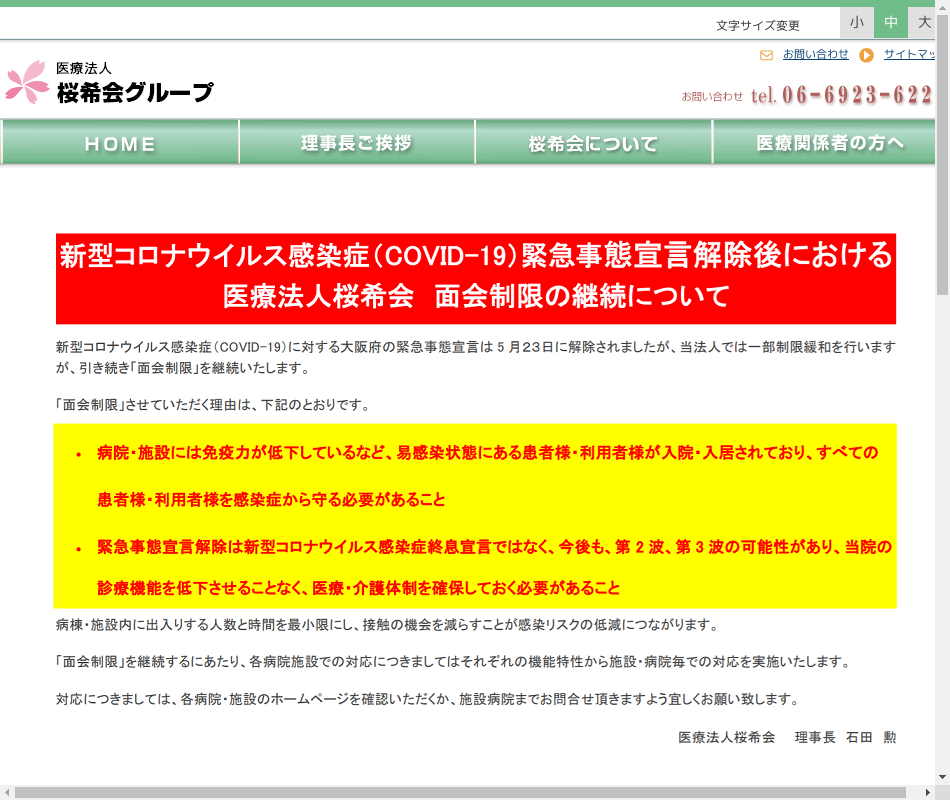Click the telephone number in the header
Viewport: 950px width, 800px height.
pyautogui.click(x=841, y=95)
